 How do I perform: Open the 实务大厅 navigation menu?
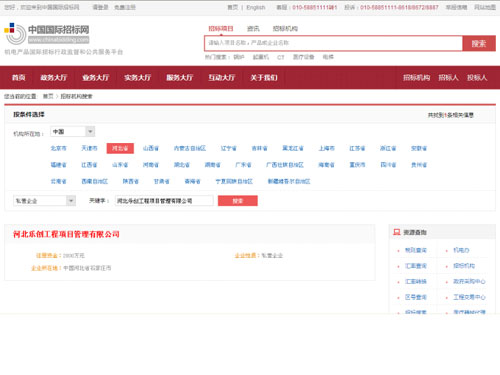[x=138, y=78]
